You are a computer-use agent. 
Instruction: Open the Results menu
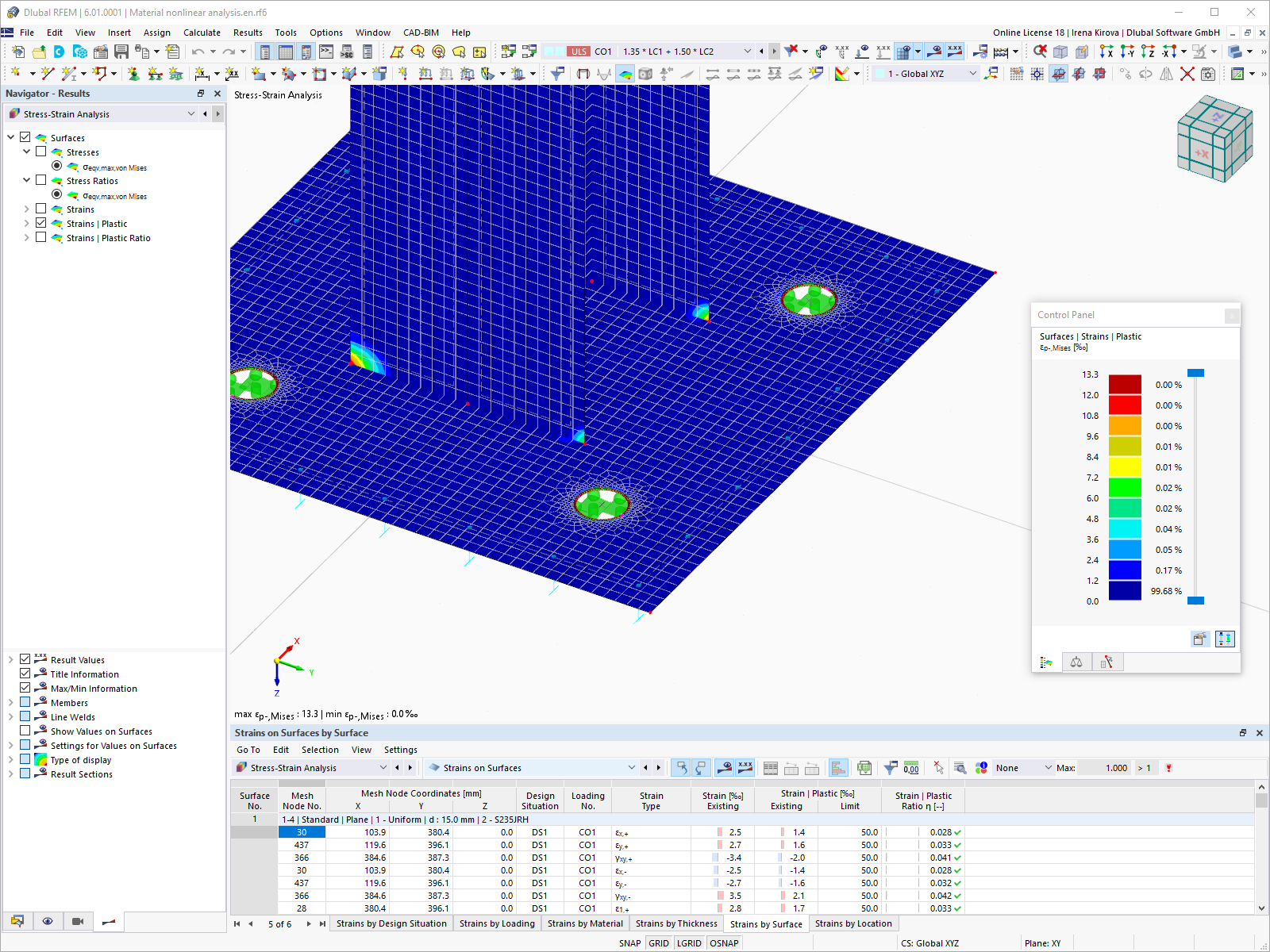248,33
